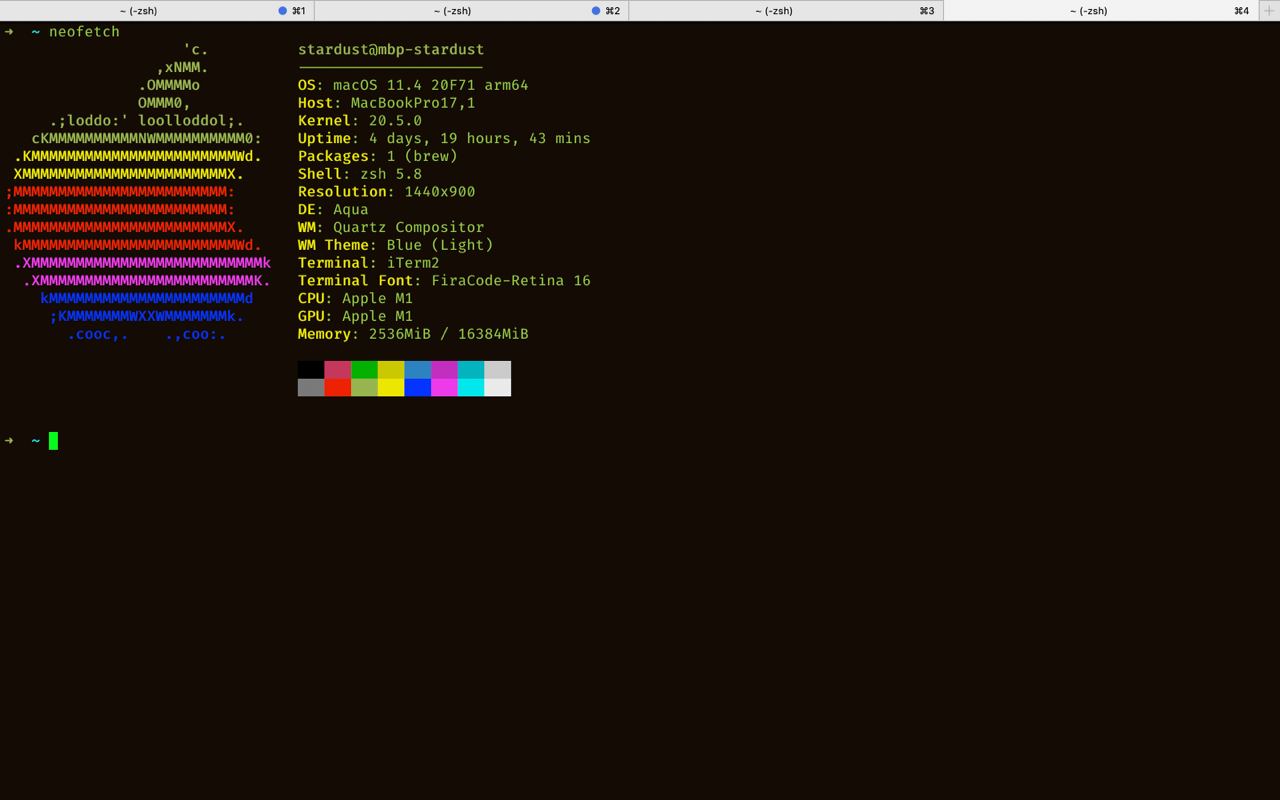Viewport: 1280px width, 800px height.
Task: Click the 'OS: macOS 11.4 20F71 arm64' line
Action: point(413,85)
